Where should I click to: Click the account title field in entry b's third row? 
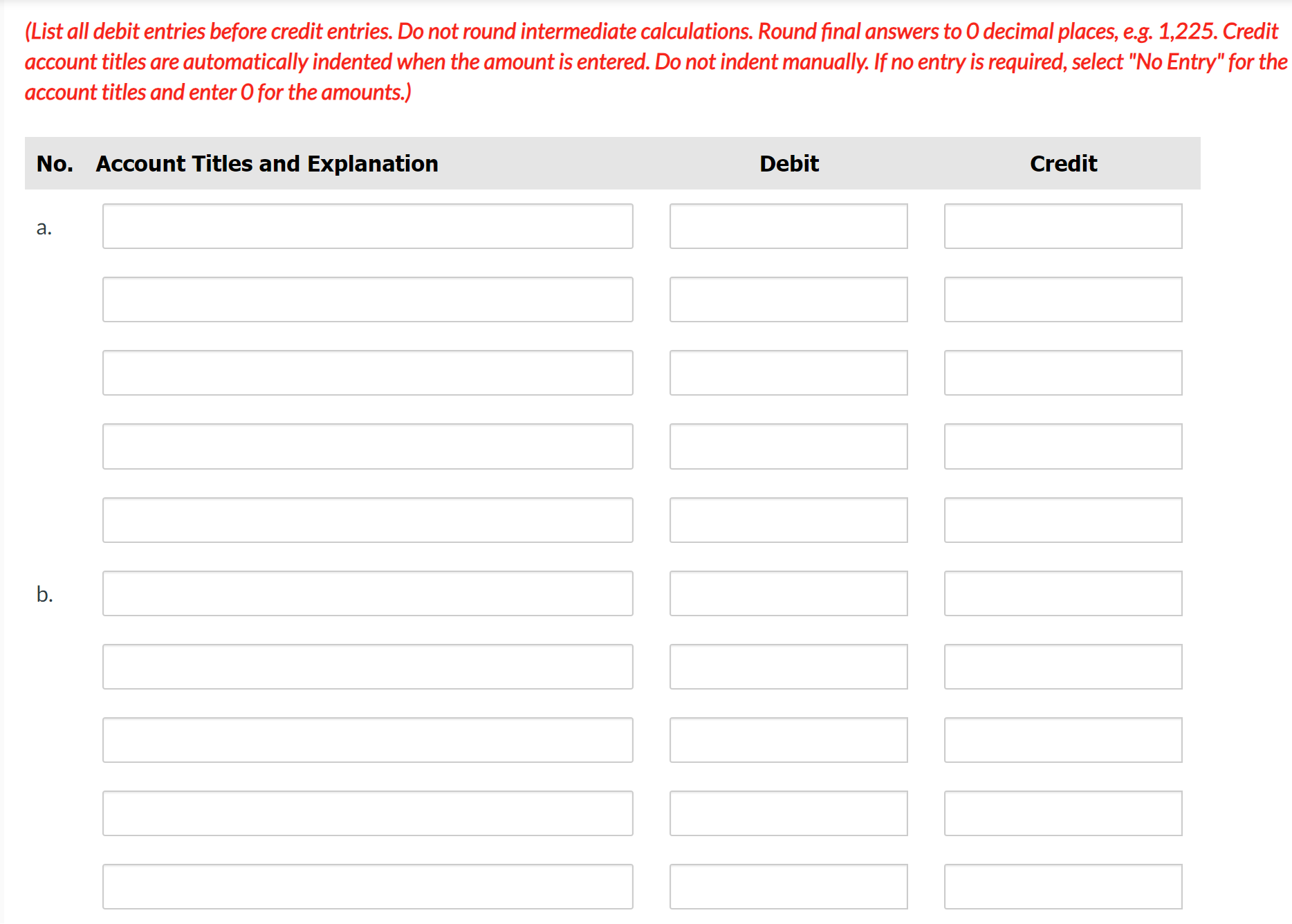coord(367,740)
